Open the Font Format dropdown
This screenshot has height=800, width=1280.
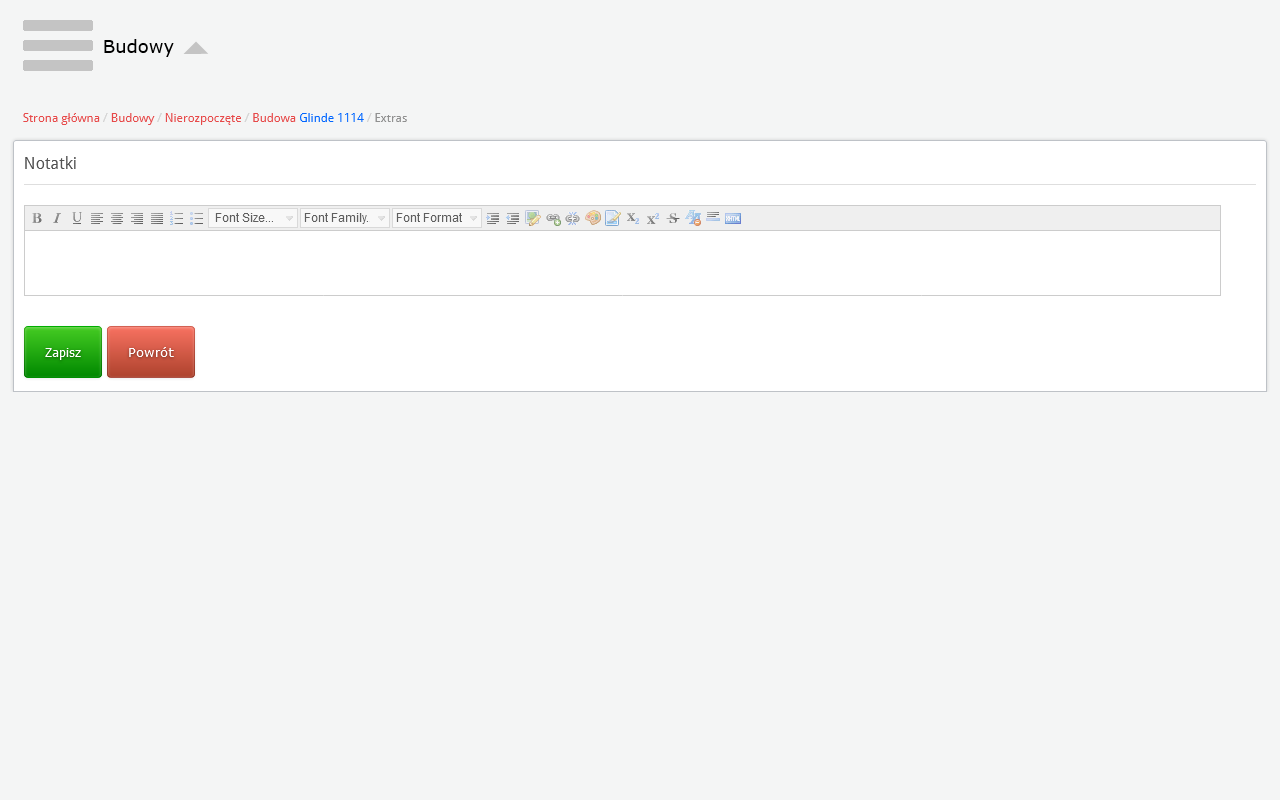pyautogui.click(x=437, y=218)
